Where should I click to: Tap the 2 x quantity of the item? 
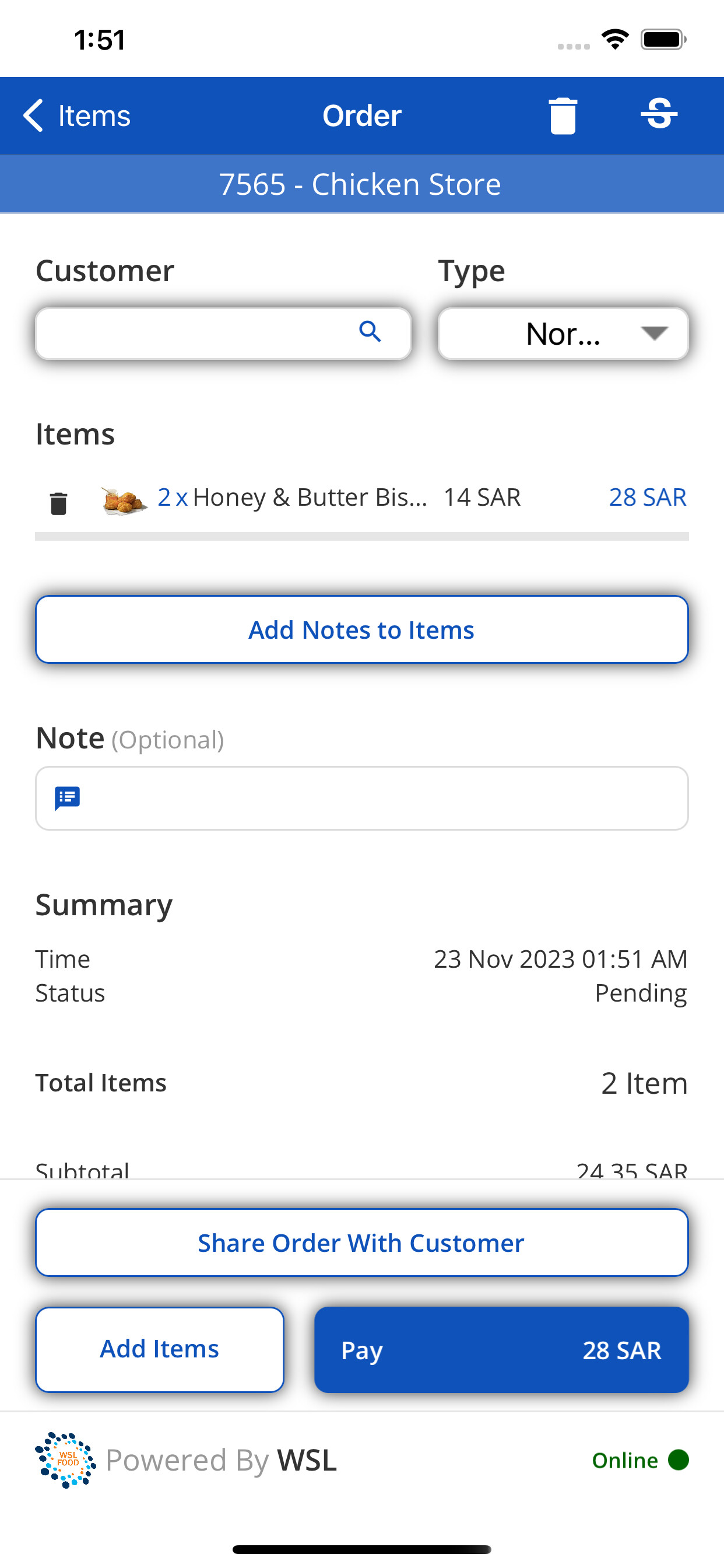point(171,498)
